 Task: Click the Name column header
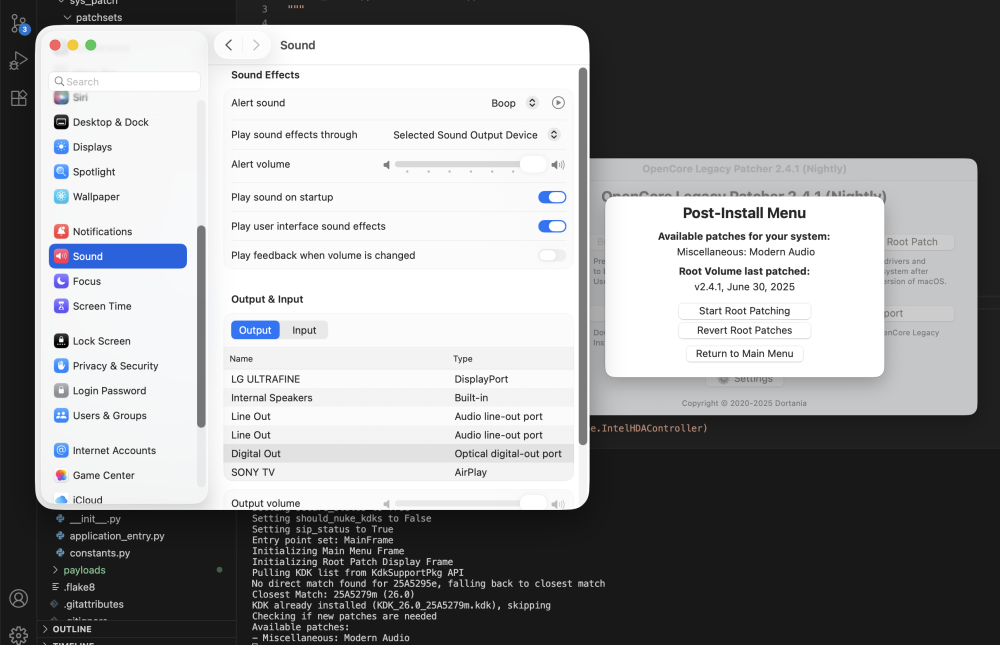click(x=241, y=359)
